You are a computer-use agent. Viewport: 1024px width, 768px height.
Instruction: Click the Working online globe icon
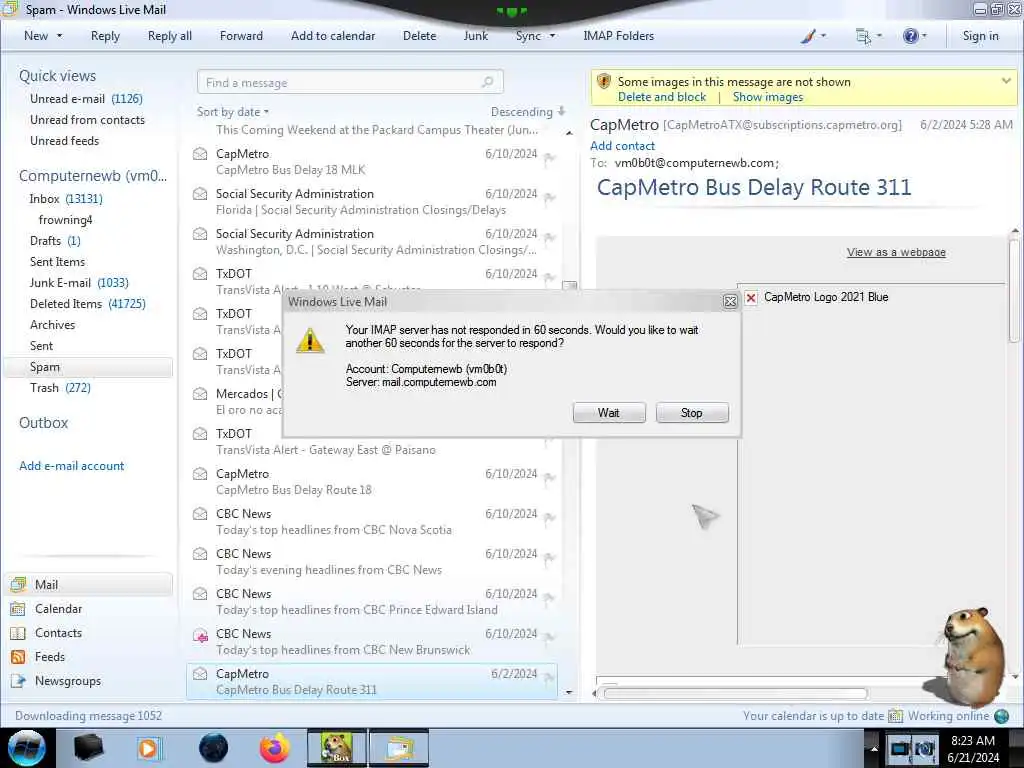tap(1002, 716)
